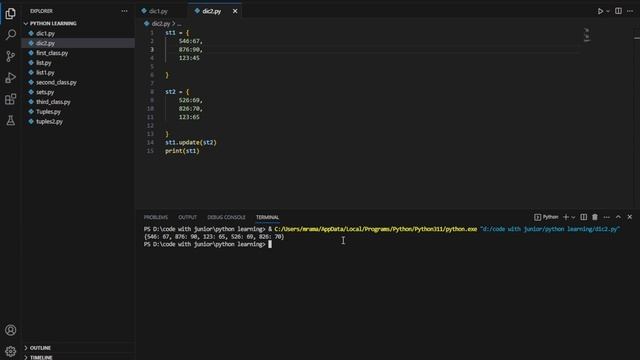The image size is (640, 360).
Task: Click the Python terminal profile label
Action: coord(546,217)
